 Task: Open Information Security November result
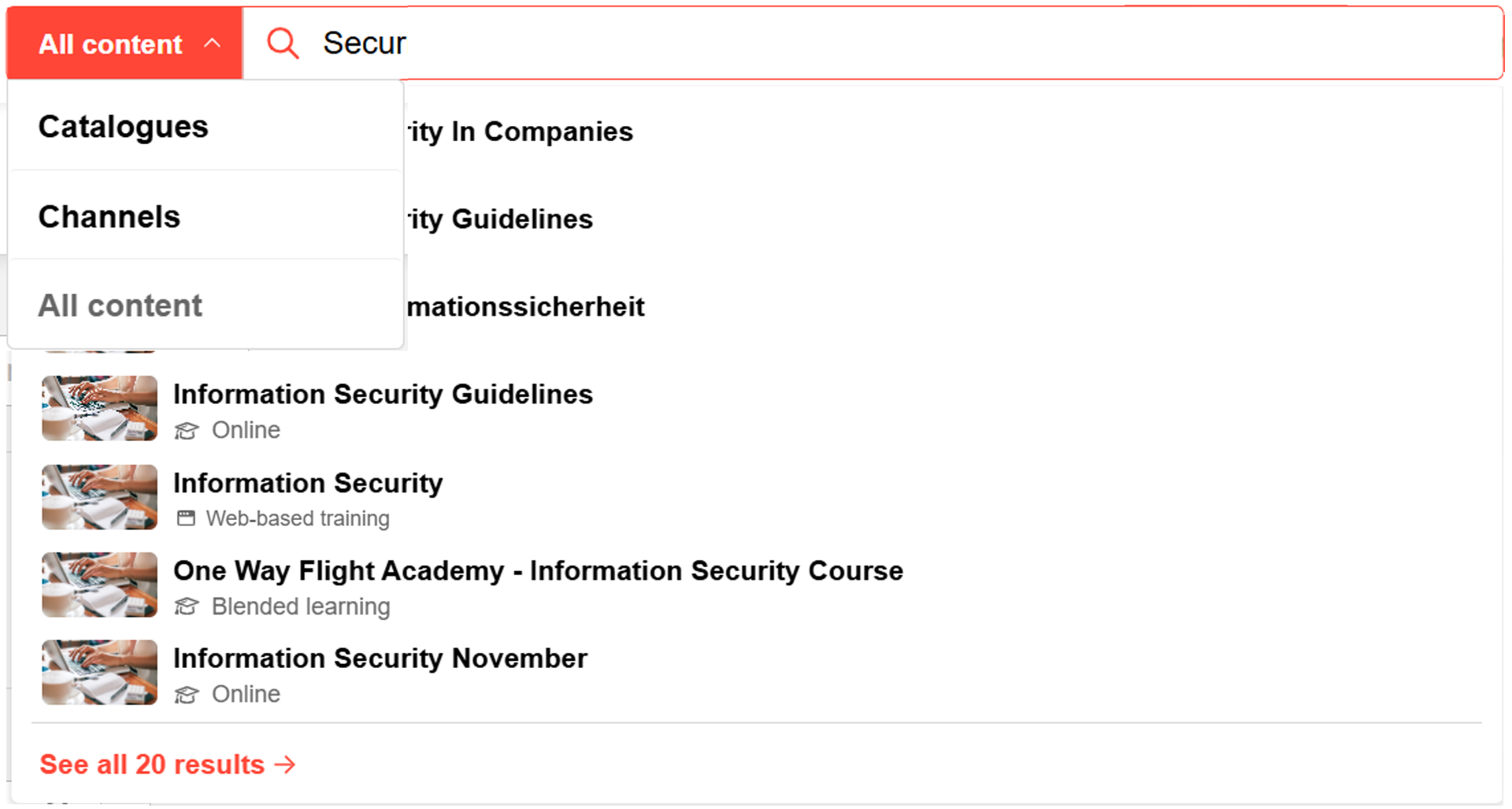pyautogui.click(x=380, y=658)
